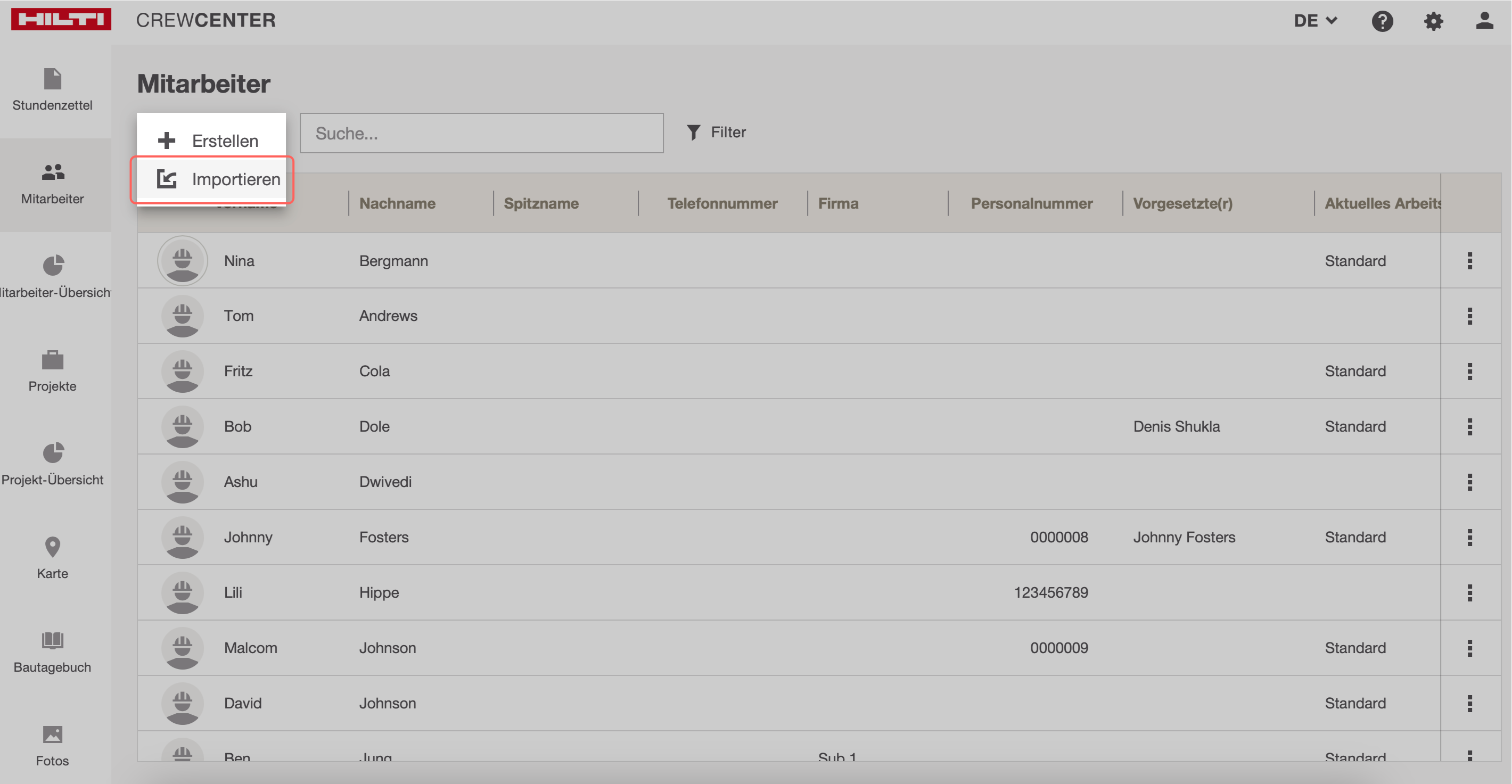Open Mitarbeiter-Übersicht chart icon in sidebar
This screenshot has width=1512, height=784.
[53, 265]
